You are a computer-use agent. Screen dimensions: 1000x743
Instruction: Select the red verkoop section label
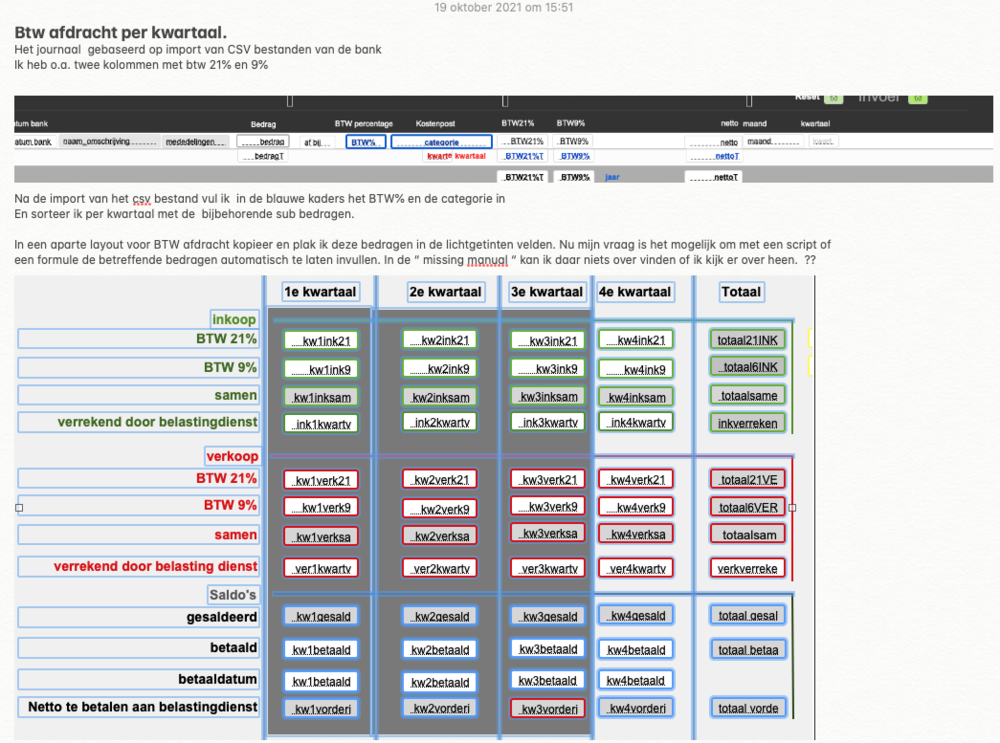click(232, 456)
